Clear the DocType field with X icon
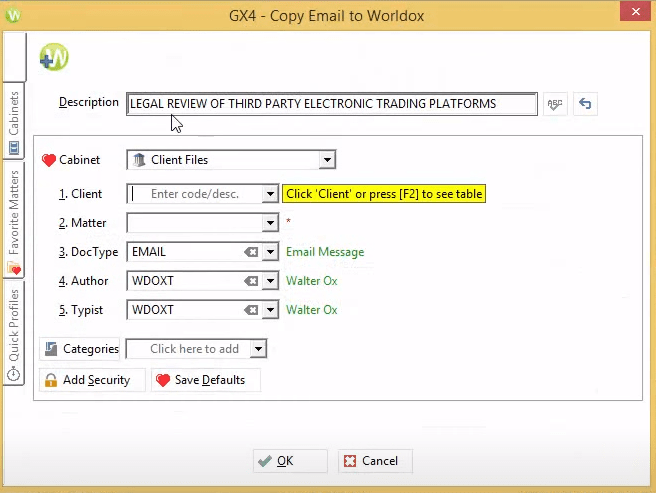Screen dimensions: 656x493 click(x=252, y=252)
